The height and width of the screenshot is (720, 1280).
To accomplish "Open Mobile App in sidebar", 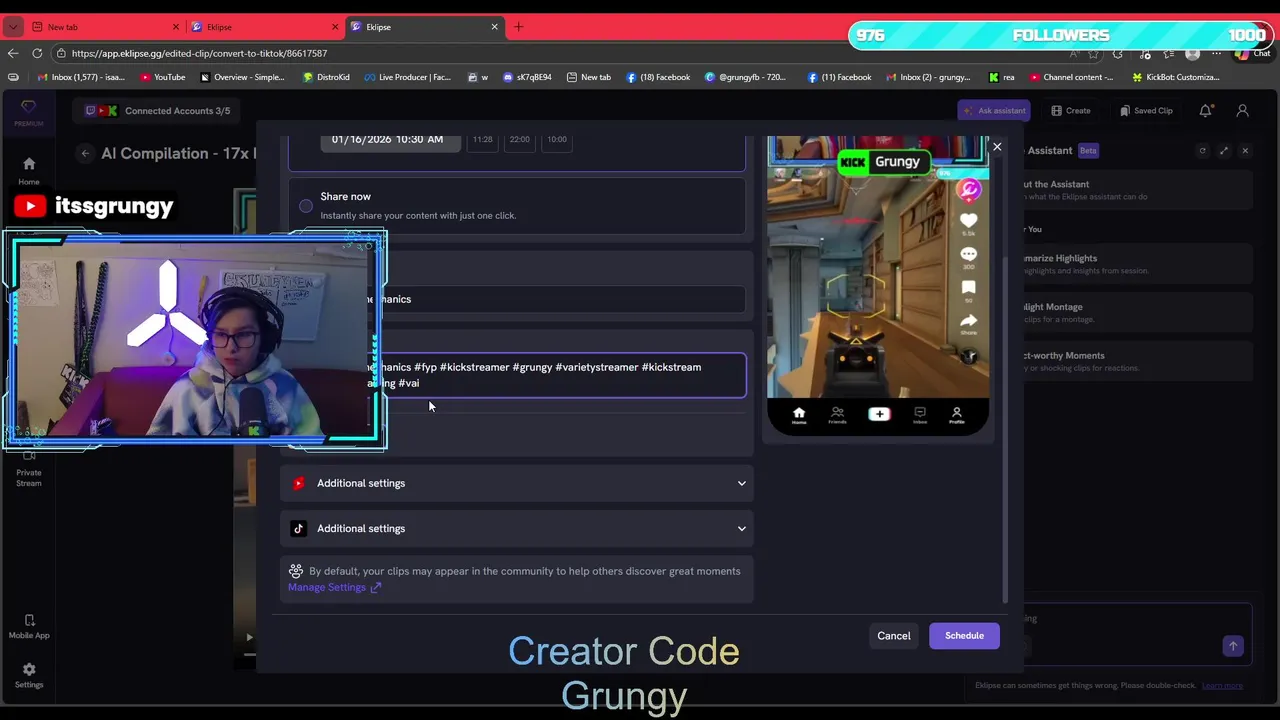I will (29, 627).
